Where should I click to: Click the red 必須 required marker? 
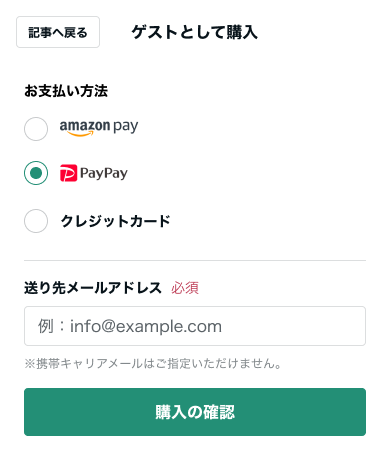pyautogui.click(x=185, y=288)
